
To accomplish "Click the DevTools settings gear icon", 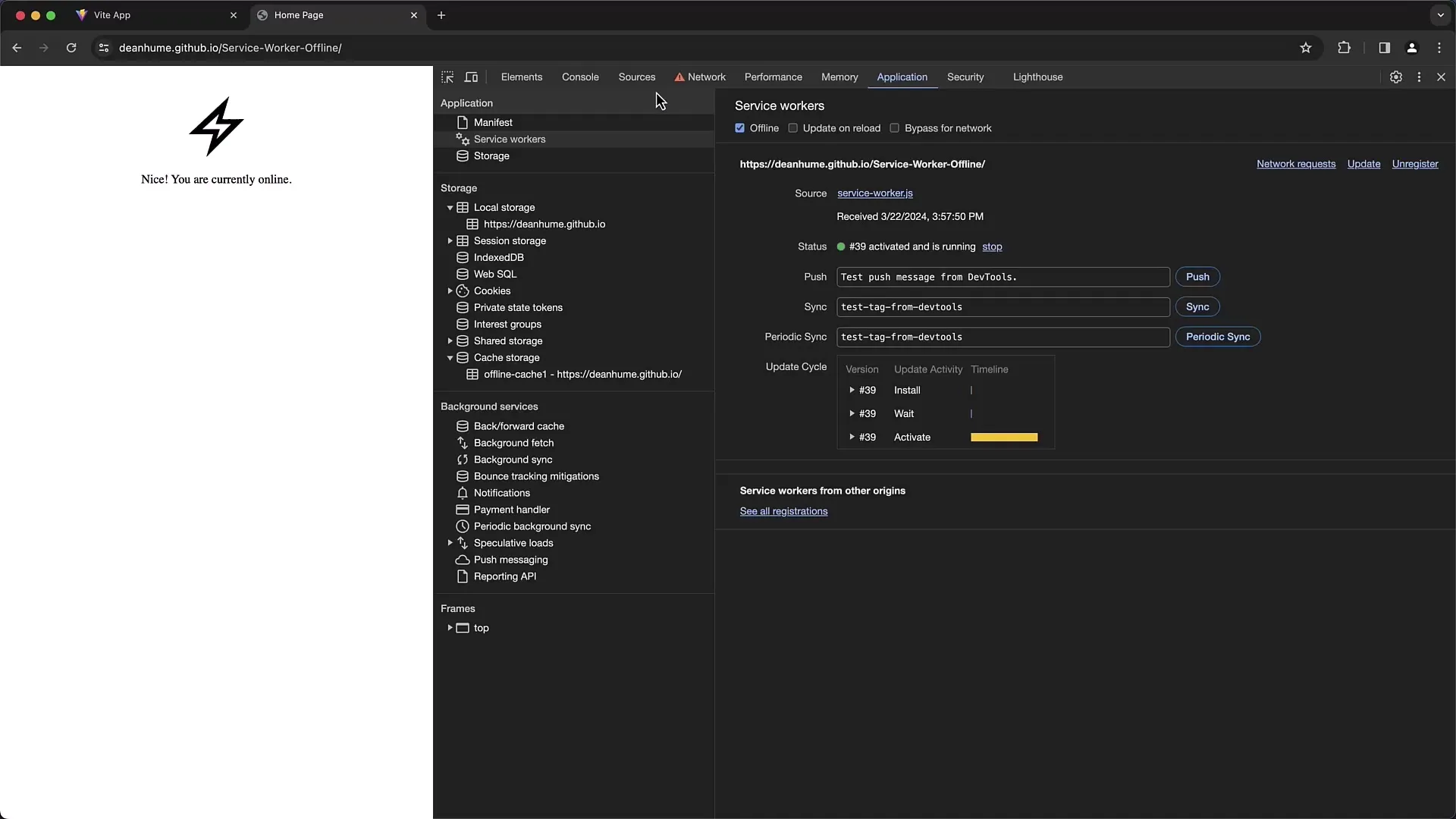I will (1396, 77).
